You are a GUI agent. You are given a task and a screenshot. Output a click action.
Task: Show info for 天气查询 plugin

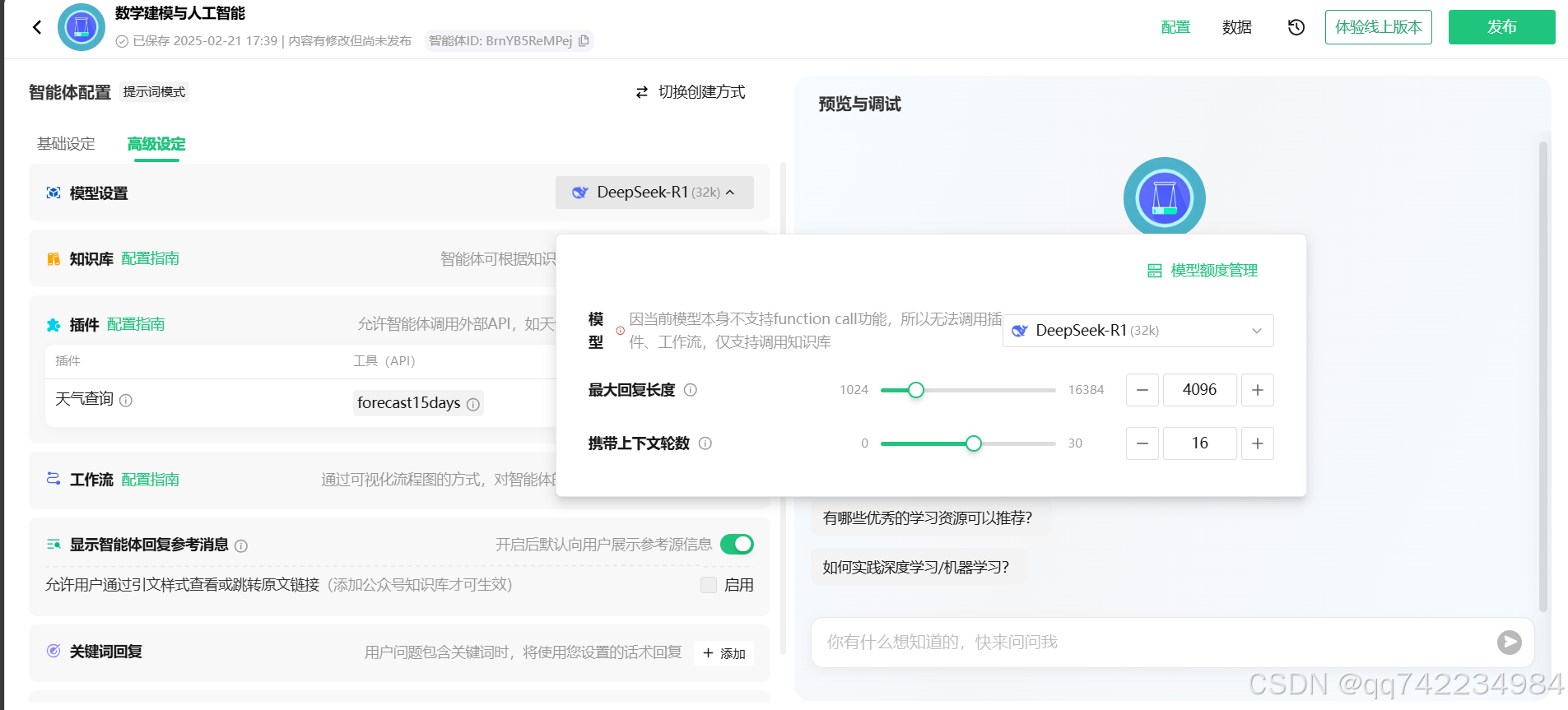point(126,401)
